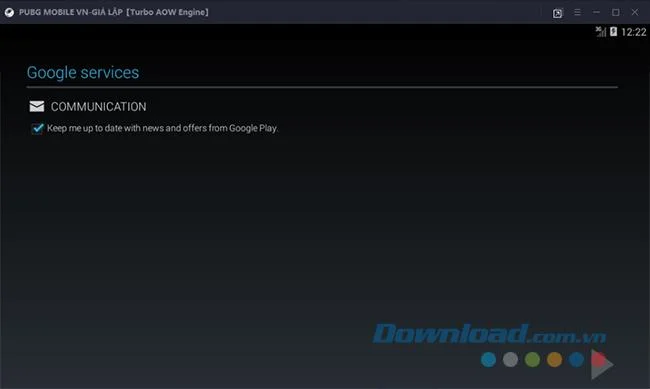
Task: Click the COMMUNICATION envelope icon
Action: point(36,107)
